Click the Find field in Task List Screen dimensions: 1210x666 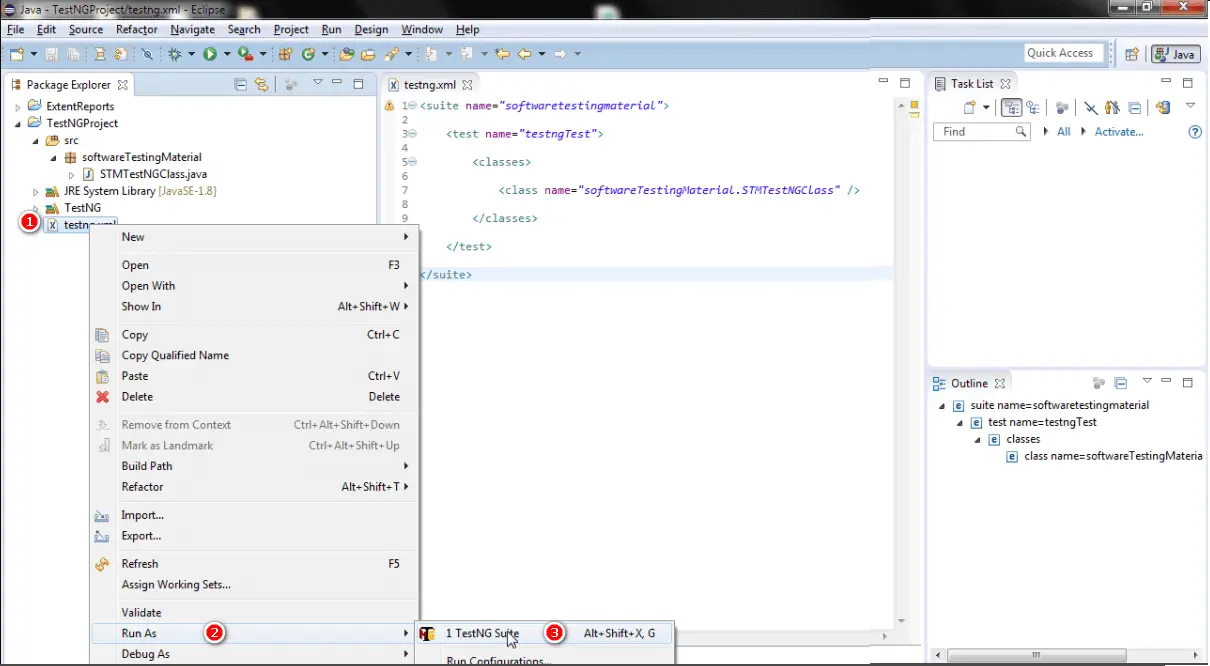point(981,132)
